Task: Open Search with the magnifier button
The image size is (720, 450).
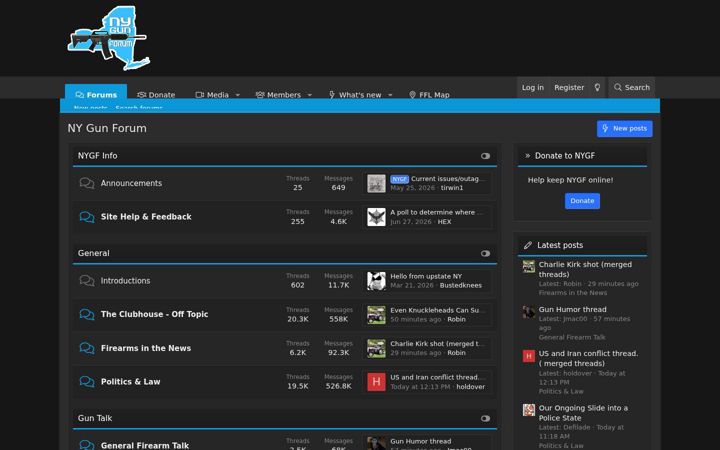Action: click(632, 87)
